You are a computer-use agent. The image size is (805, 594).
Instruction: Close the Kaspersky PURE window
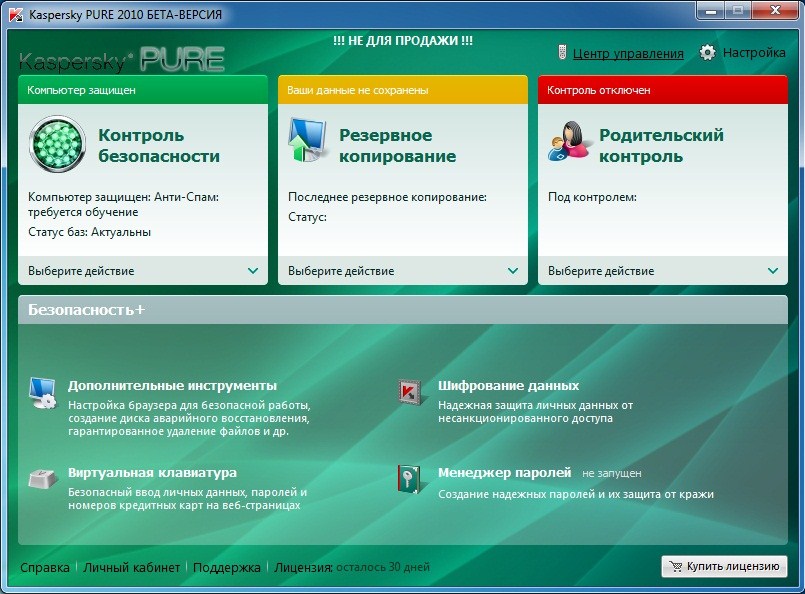coord(775,10)
